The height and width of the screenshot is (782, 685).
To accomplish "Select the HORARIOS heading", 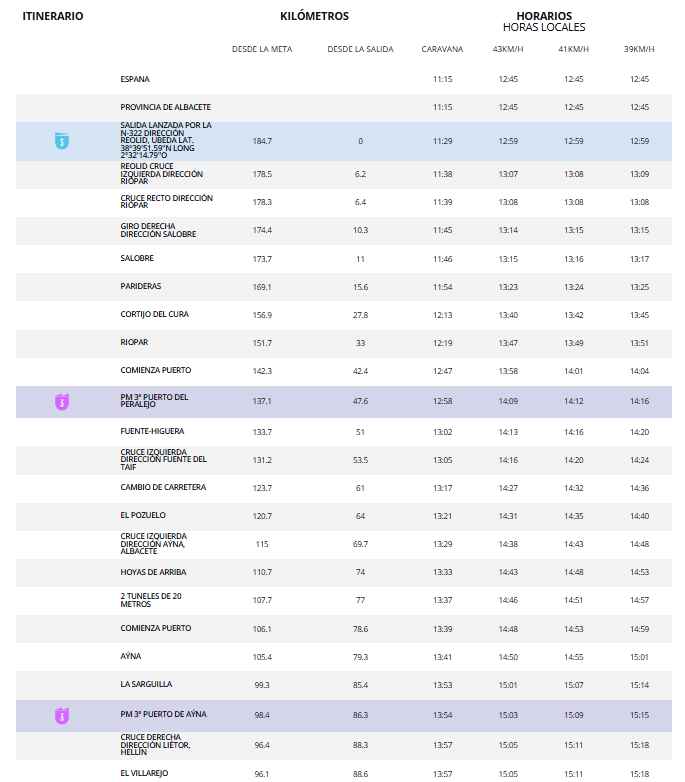I will pyautogui.click(x=544, y=16).
